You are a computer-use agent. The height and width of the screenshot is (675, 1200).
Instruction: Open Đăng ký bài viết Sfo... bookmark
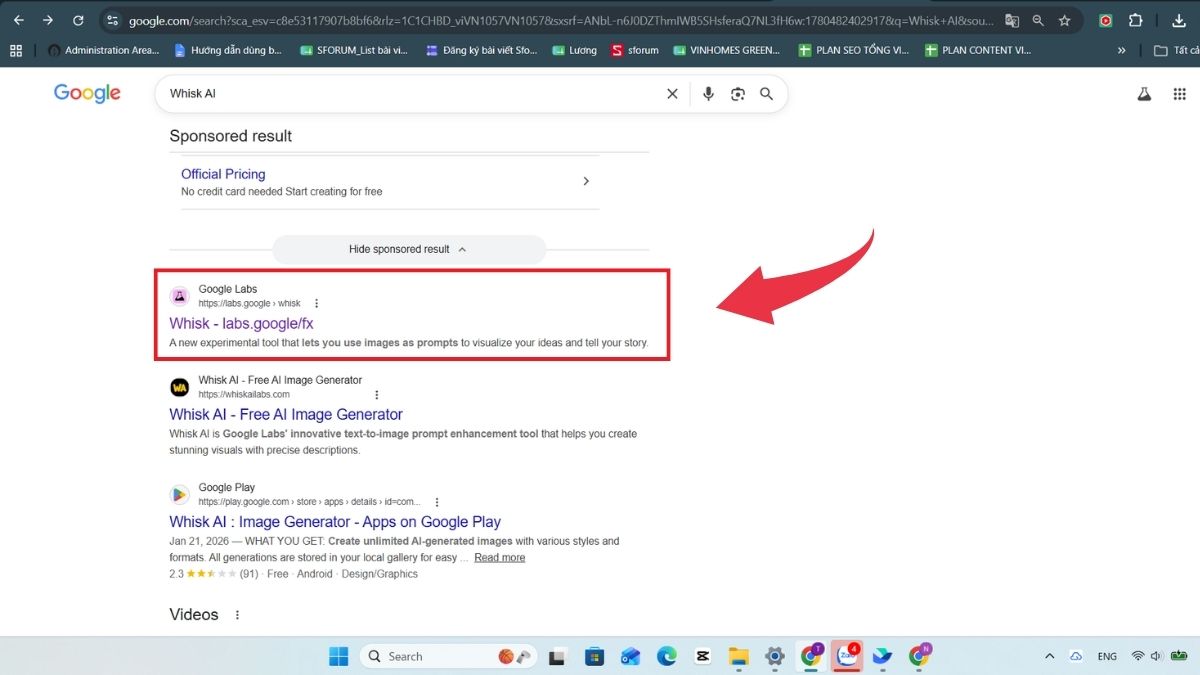(x=481, y=50)
